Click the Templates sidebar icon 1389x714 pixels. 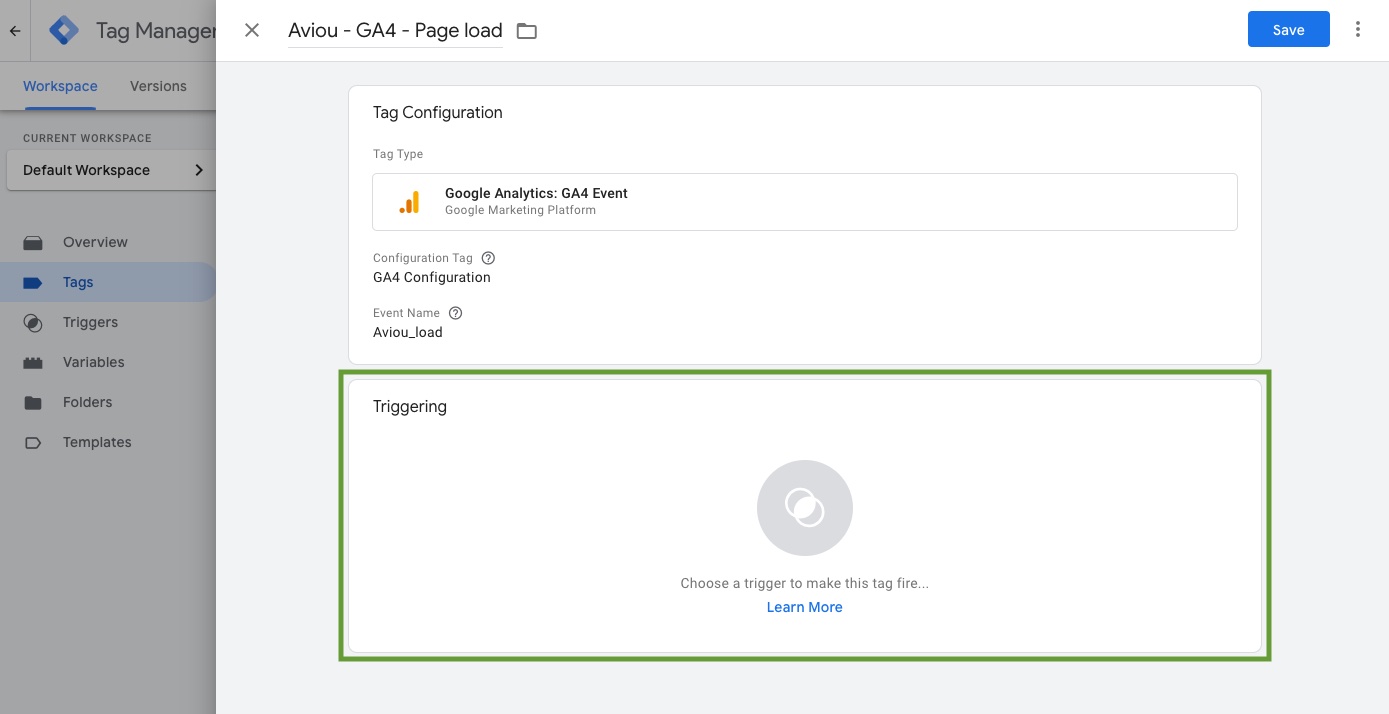point(33,443)
